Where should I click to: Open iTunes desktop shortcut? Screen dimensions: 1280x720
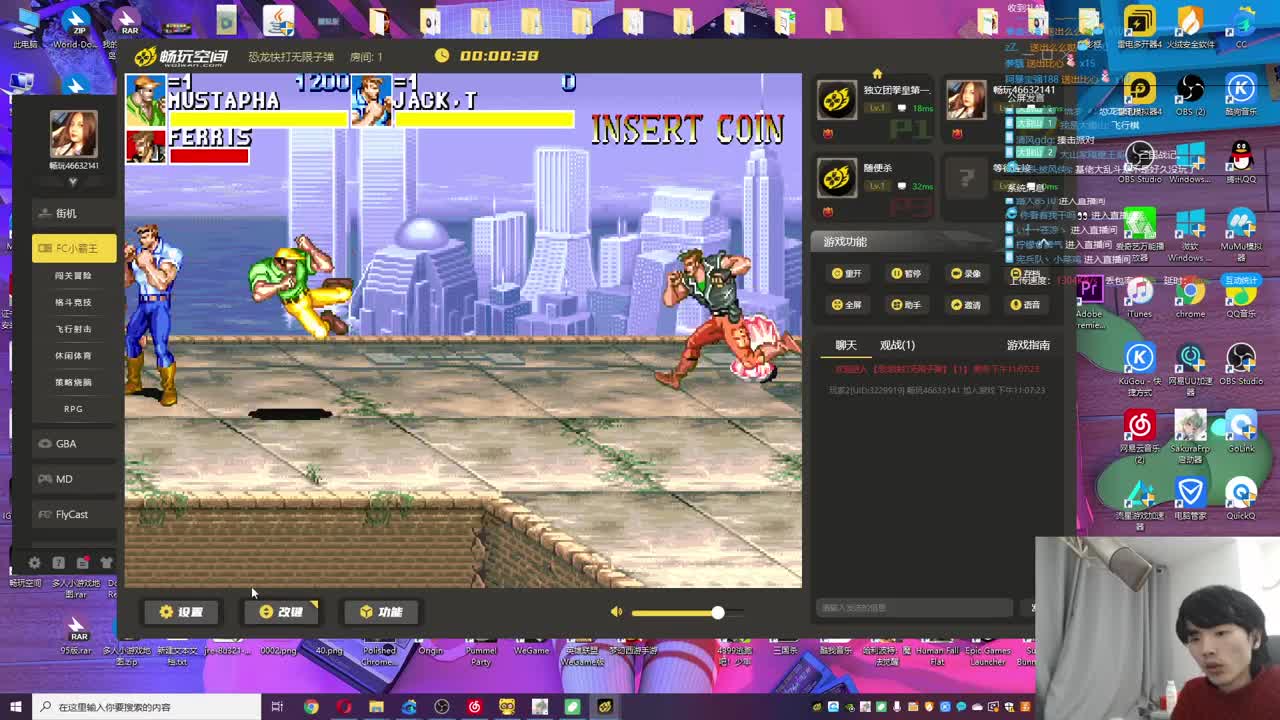coord(1139,297)
